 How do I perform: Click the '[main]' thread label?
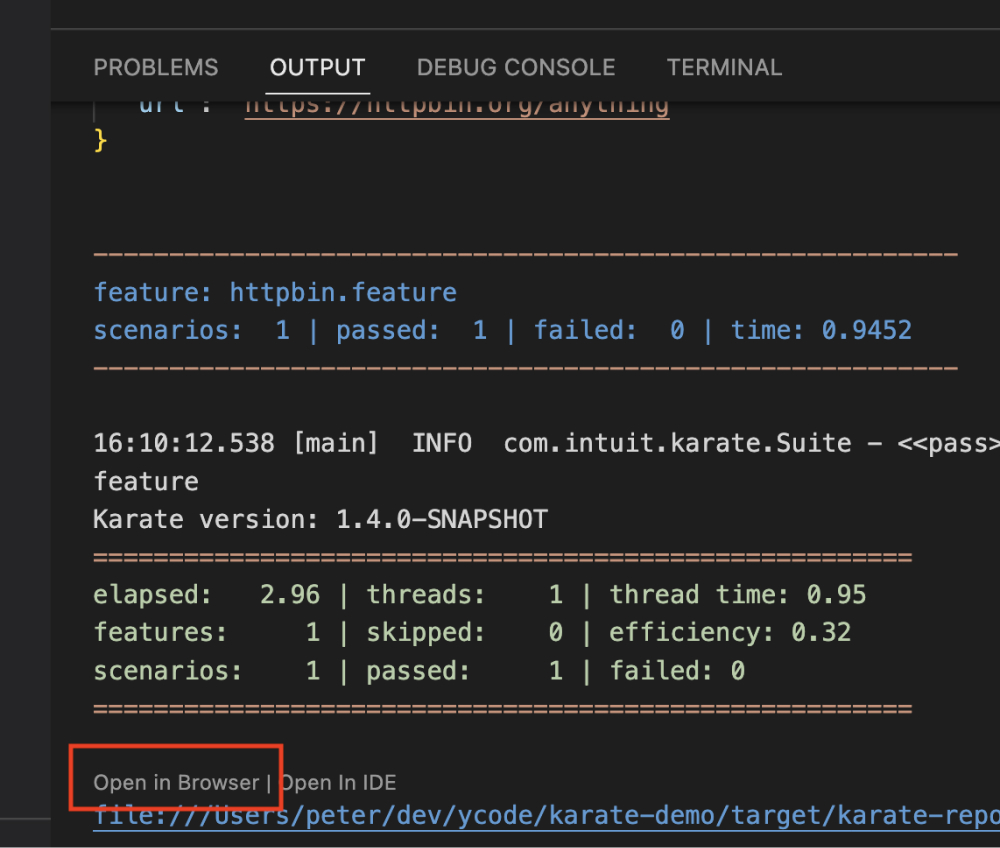[335, 443]
